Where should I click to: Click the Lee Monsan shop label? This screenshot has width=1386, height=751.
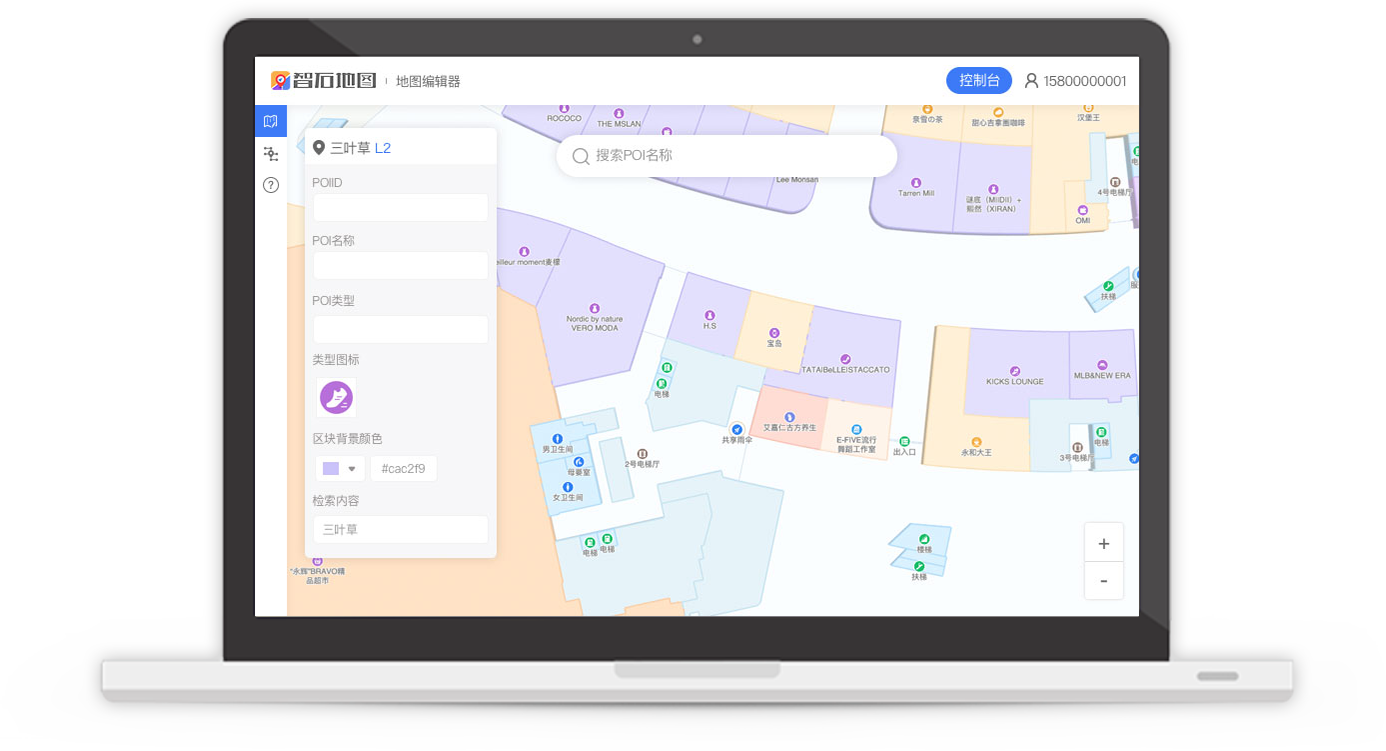coord(797,180)
